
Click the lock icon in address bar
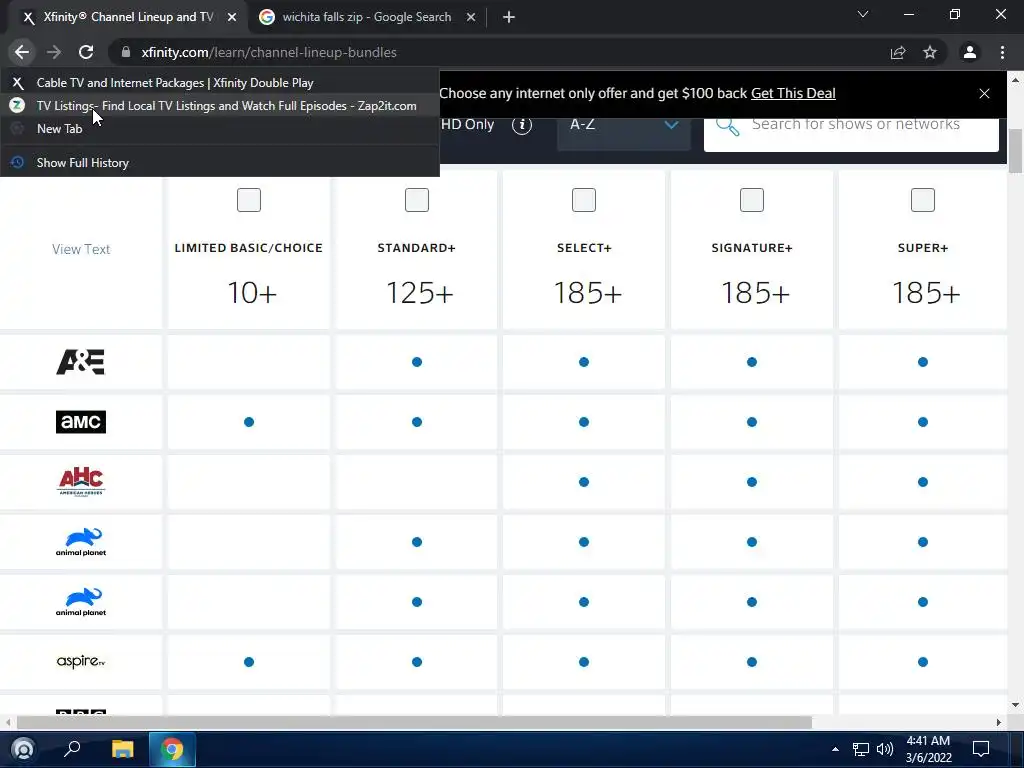[126, 52]
